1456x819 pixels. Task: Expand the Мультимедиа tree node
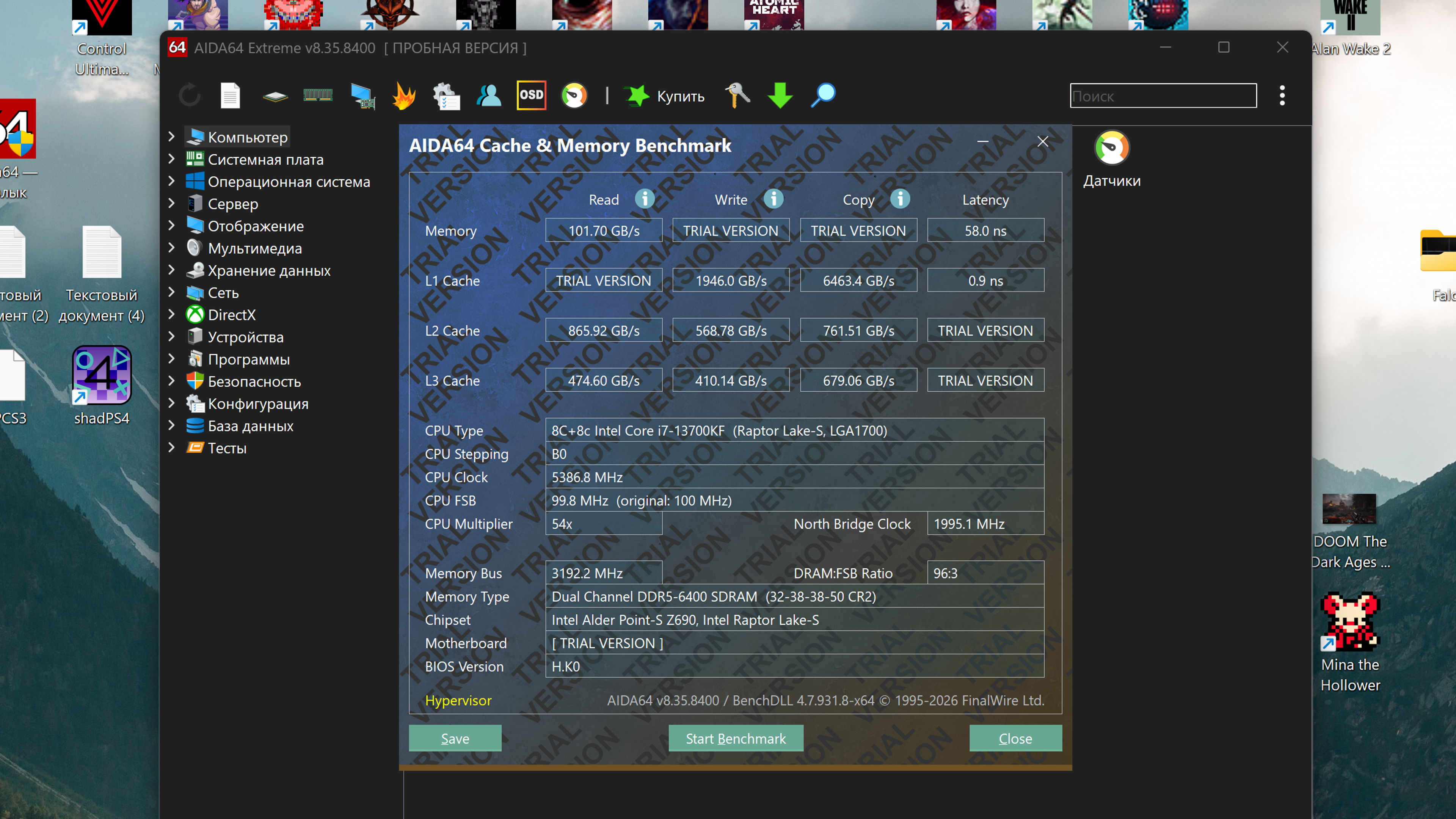pyautogui.click(x=171, y=248)
